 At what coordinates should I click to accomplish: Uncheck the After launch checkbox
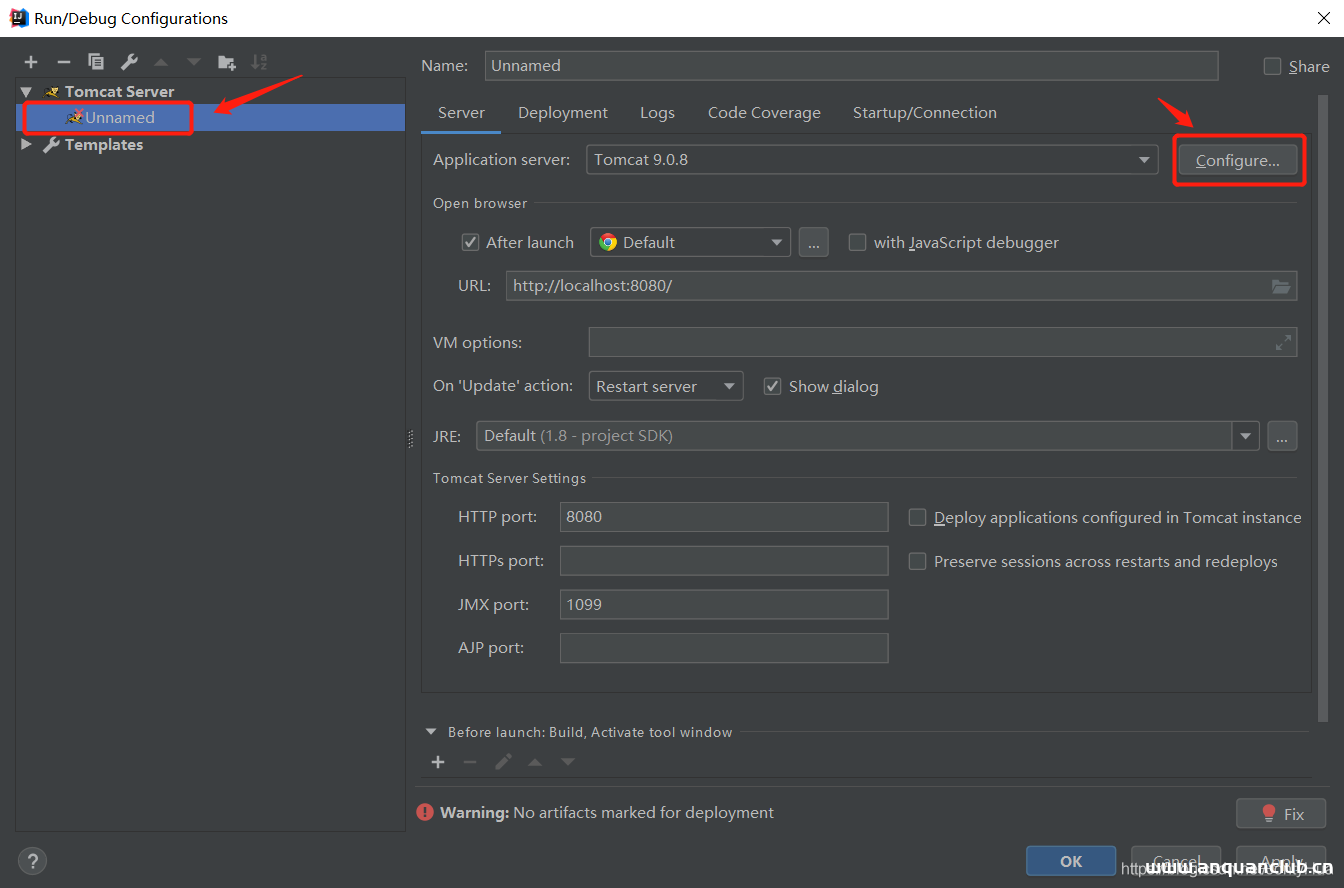coord(470,242)
